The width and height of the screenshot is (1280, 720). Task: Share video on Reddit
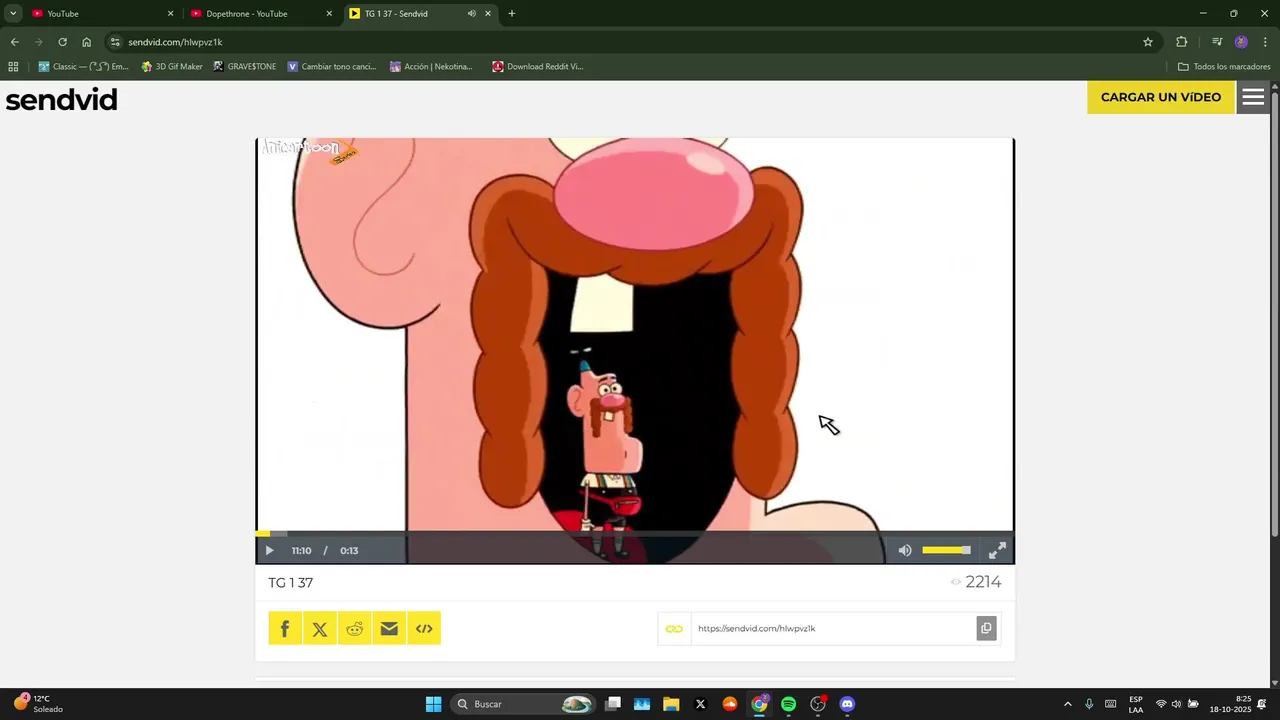coord(355,628)
